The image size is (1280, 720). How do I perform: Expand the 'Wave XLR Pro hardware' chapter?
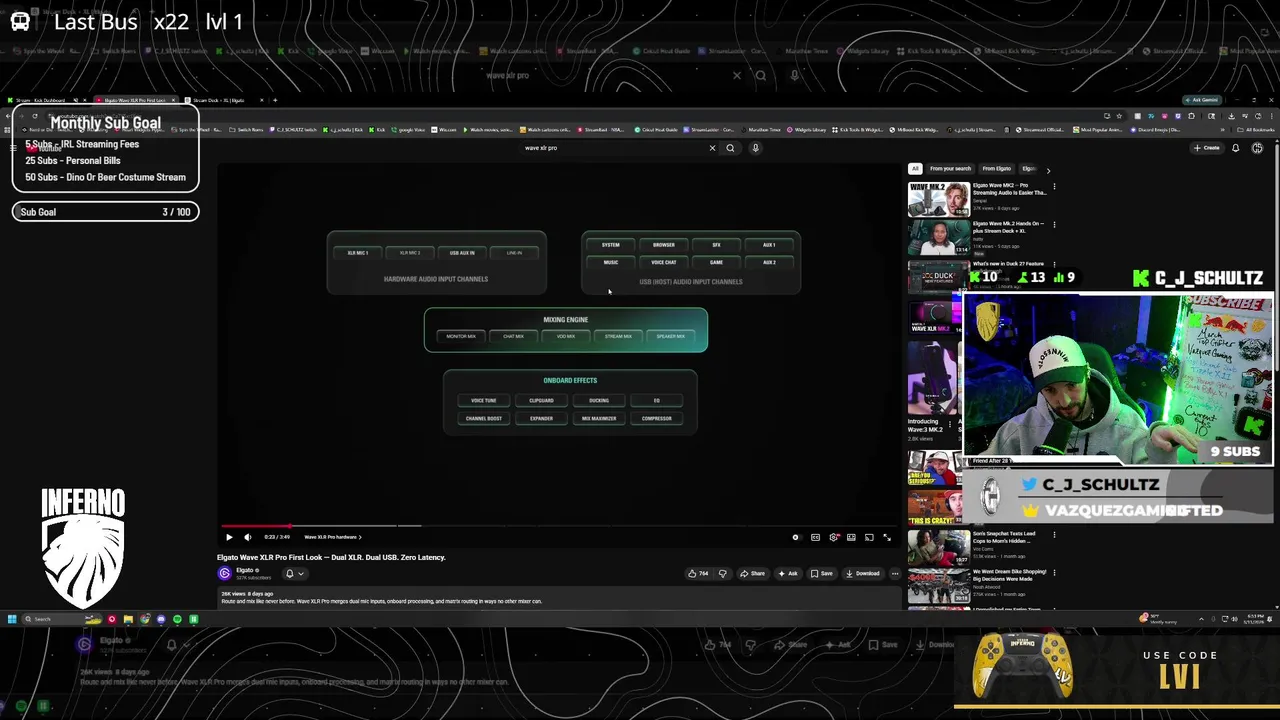(x=333, y=537)
